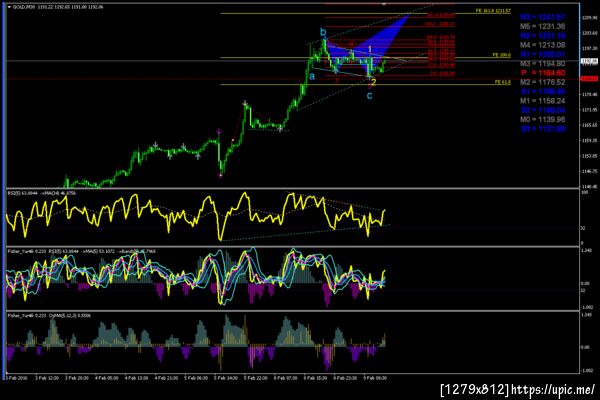
Task: Select the red P pivot level label
Action: [x=543, y=73]
